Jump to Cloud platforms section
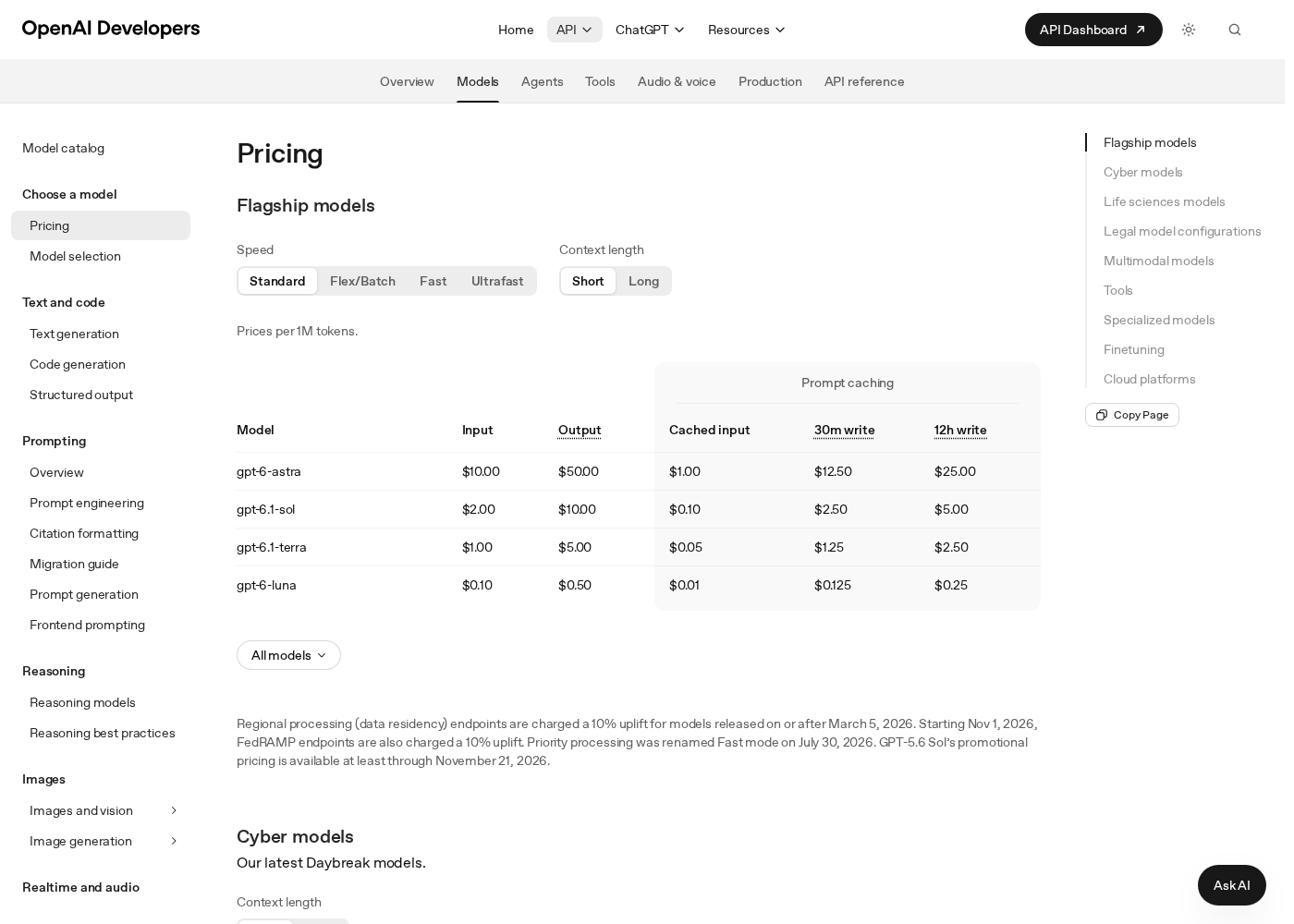Viewport: 1294px width, 924px height. point(1150,379)
